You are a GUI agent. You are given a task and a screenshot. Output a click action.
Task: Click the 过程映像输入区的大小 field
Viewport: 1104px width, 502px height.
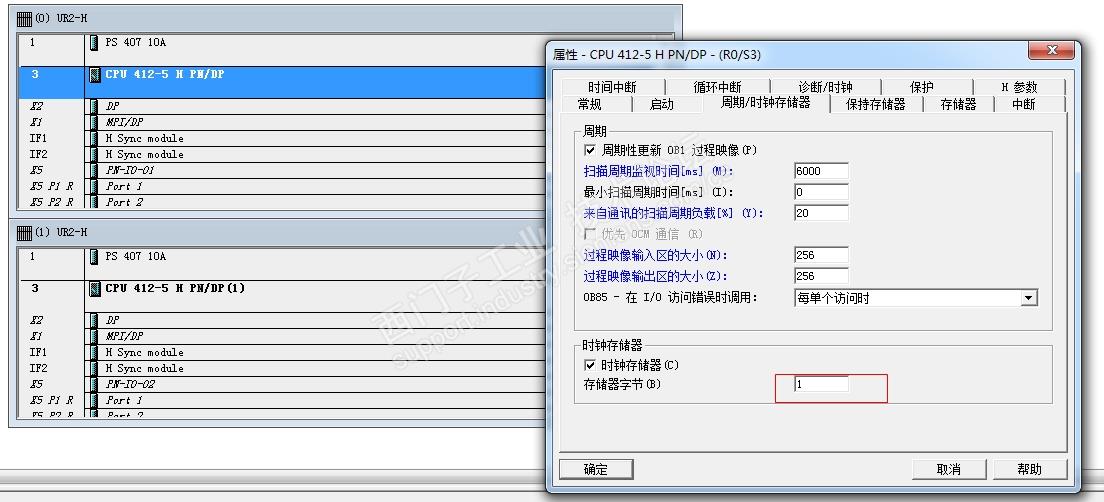click(x=821, y=255)
